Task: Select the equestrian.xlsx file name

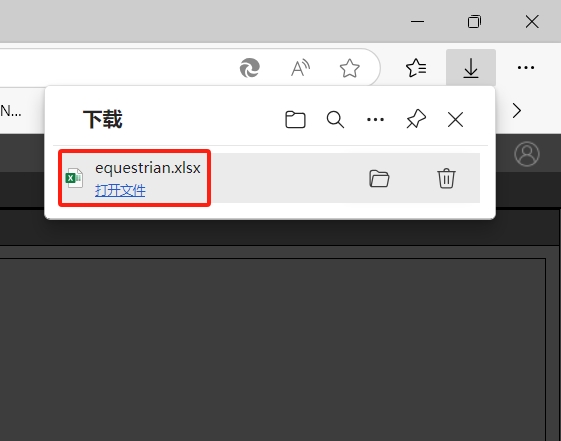Action: [148, 168]
